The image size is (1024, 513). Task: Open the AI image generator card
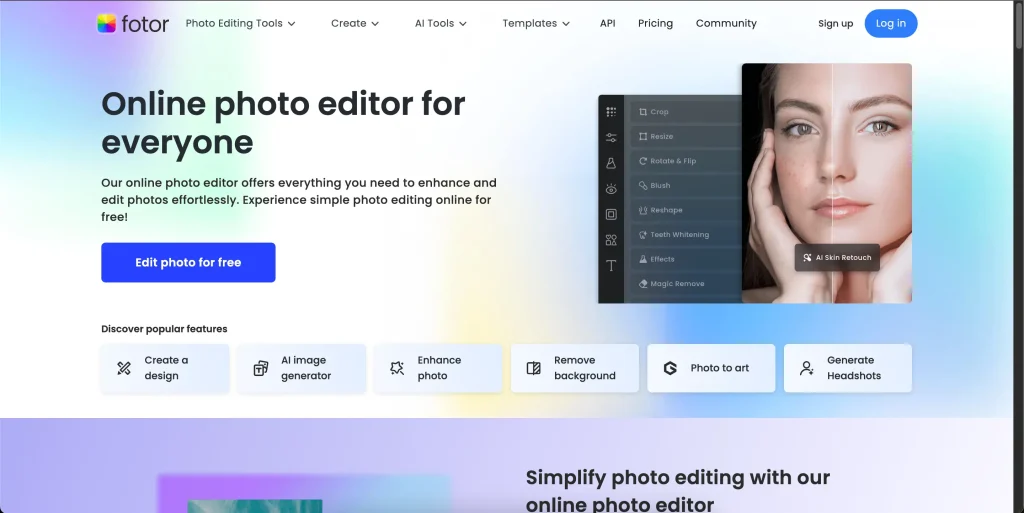click(x=302, y=368)
